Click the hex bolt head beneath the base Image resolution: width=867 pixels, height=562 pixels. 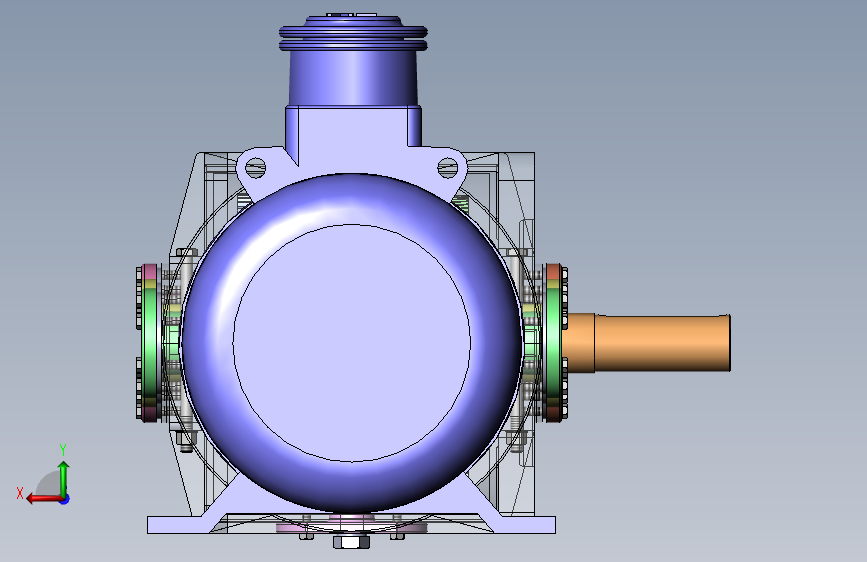[352, 541]
